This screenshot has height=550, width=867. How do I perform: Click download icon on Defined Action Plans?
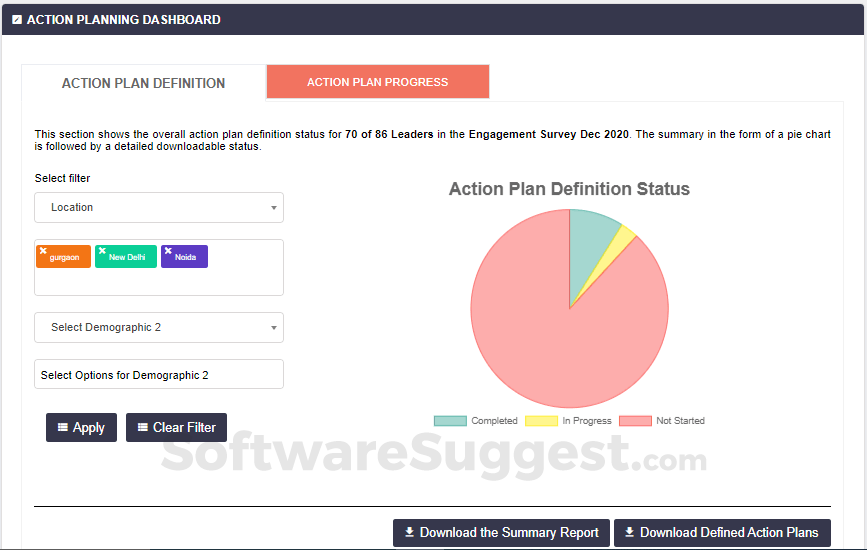click(629, 532)
